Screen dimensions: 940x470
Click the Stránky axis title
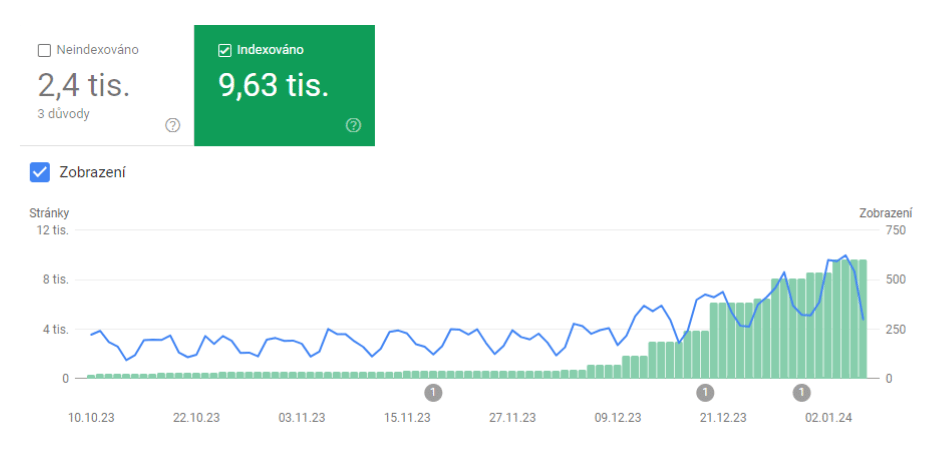pyautogui.click(x=49, y=213)
